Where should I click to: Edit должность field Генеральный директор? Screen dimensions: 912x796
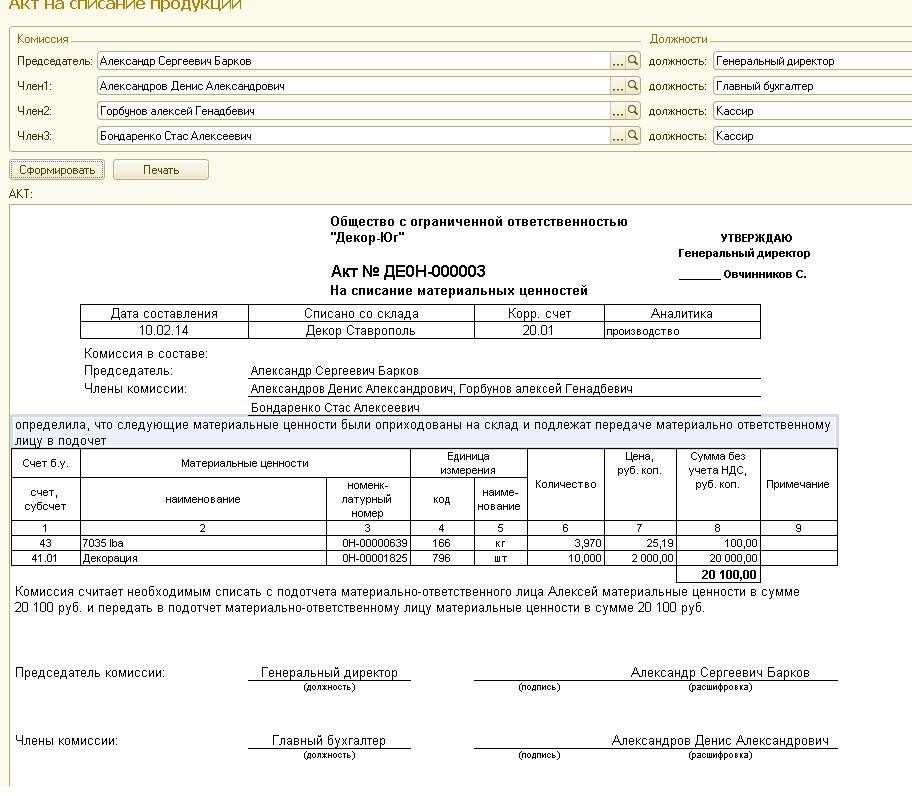[x=813, y=60]
